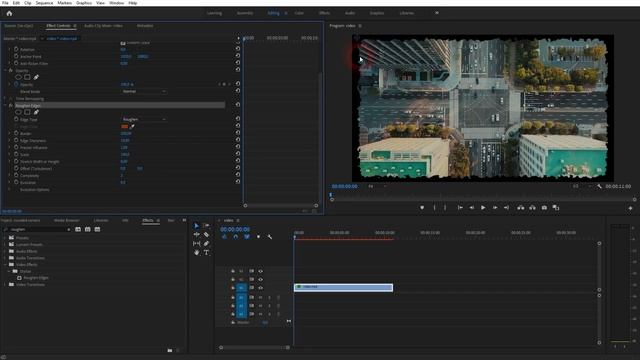The height and width of the screenshot is (360, 640).
Task: Select the Selection (arrow) tool
Action: coord(196,225)
